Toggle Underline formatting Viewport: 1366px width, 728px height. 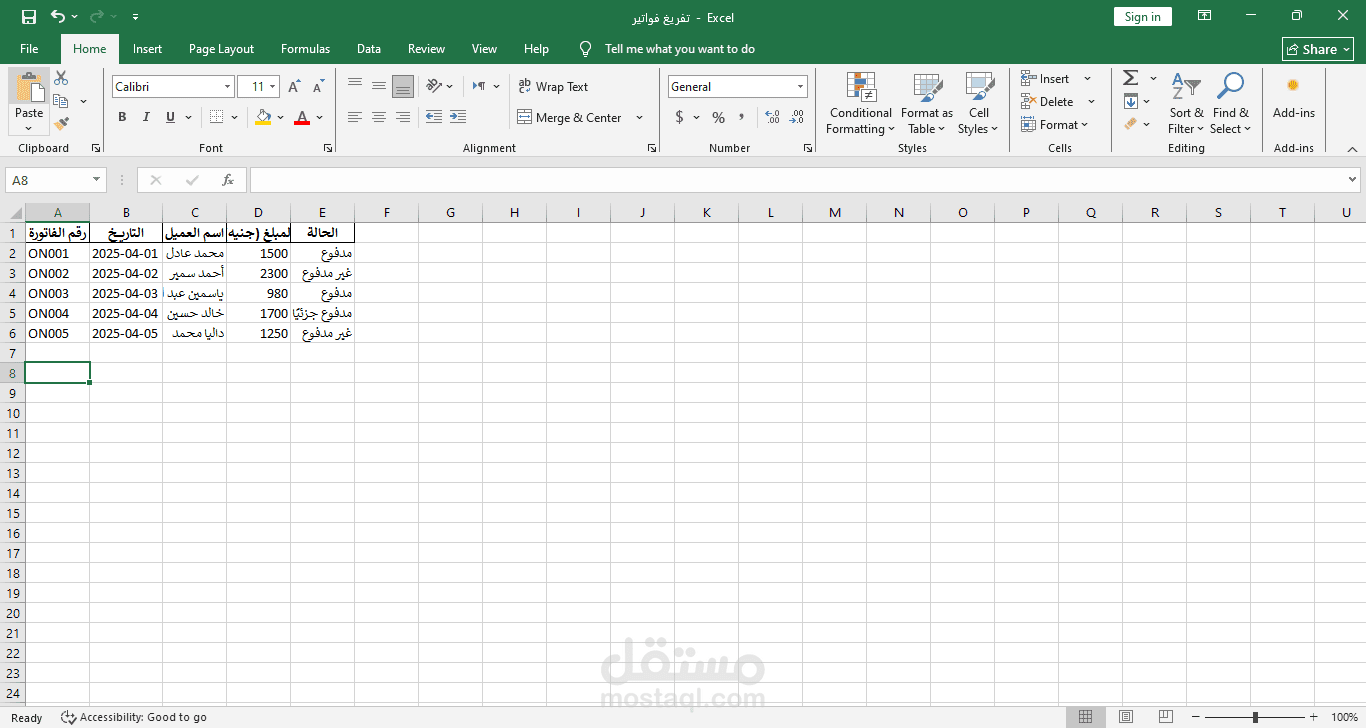[x=170, y=117]
